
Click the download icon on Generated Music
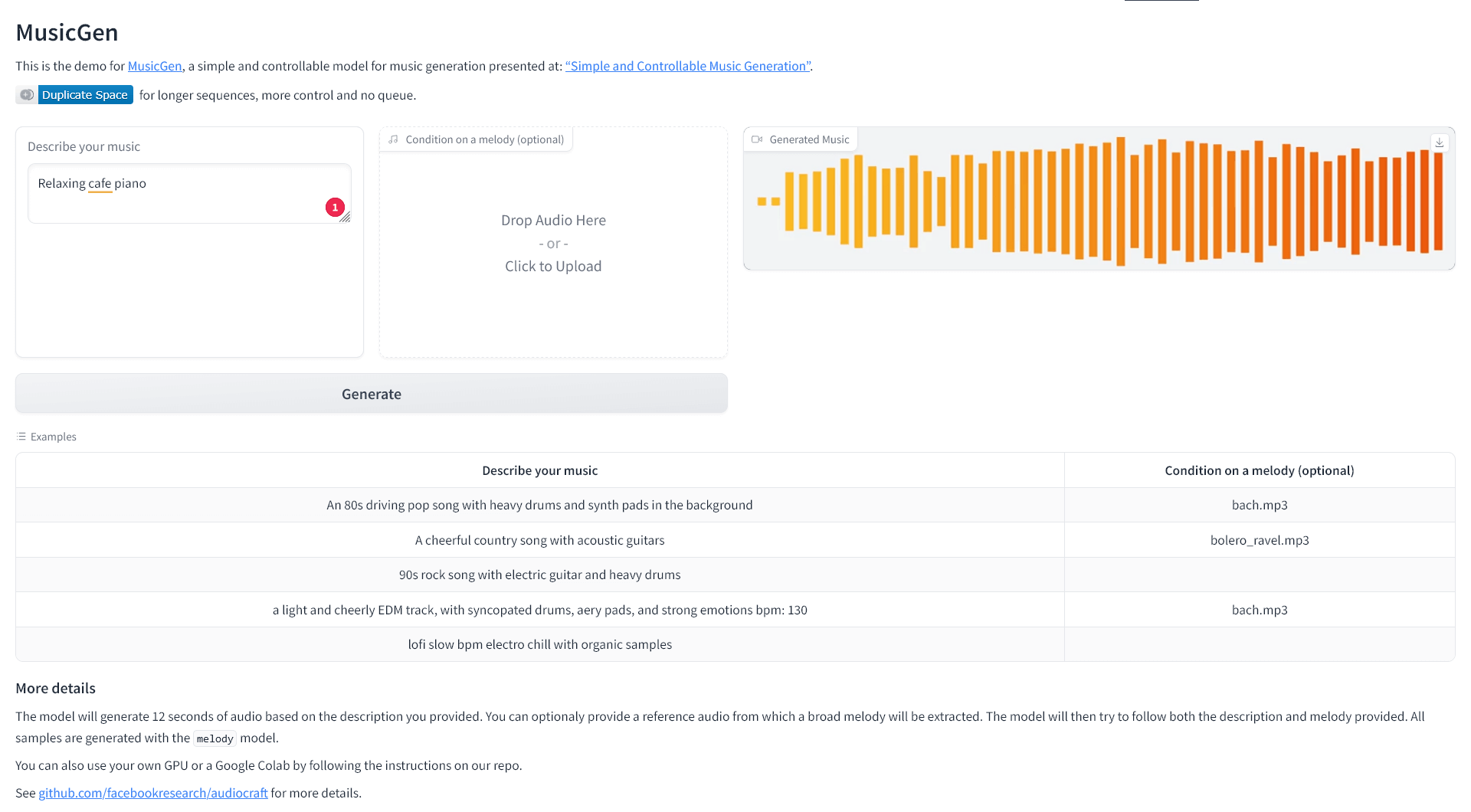[x=1440, y=142]
